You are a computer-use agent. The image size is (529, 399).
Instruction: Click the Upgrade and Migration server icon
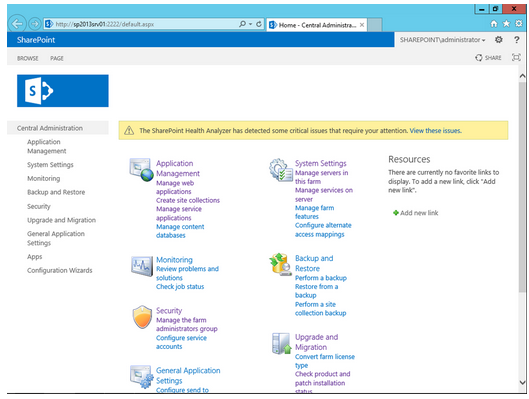[281, 343]
